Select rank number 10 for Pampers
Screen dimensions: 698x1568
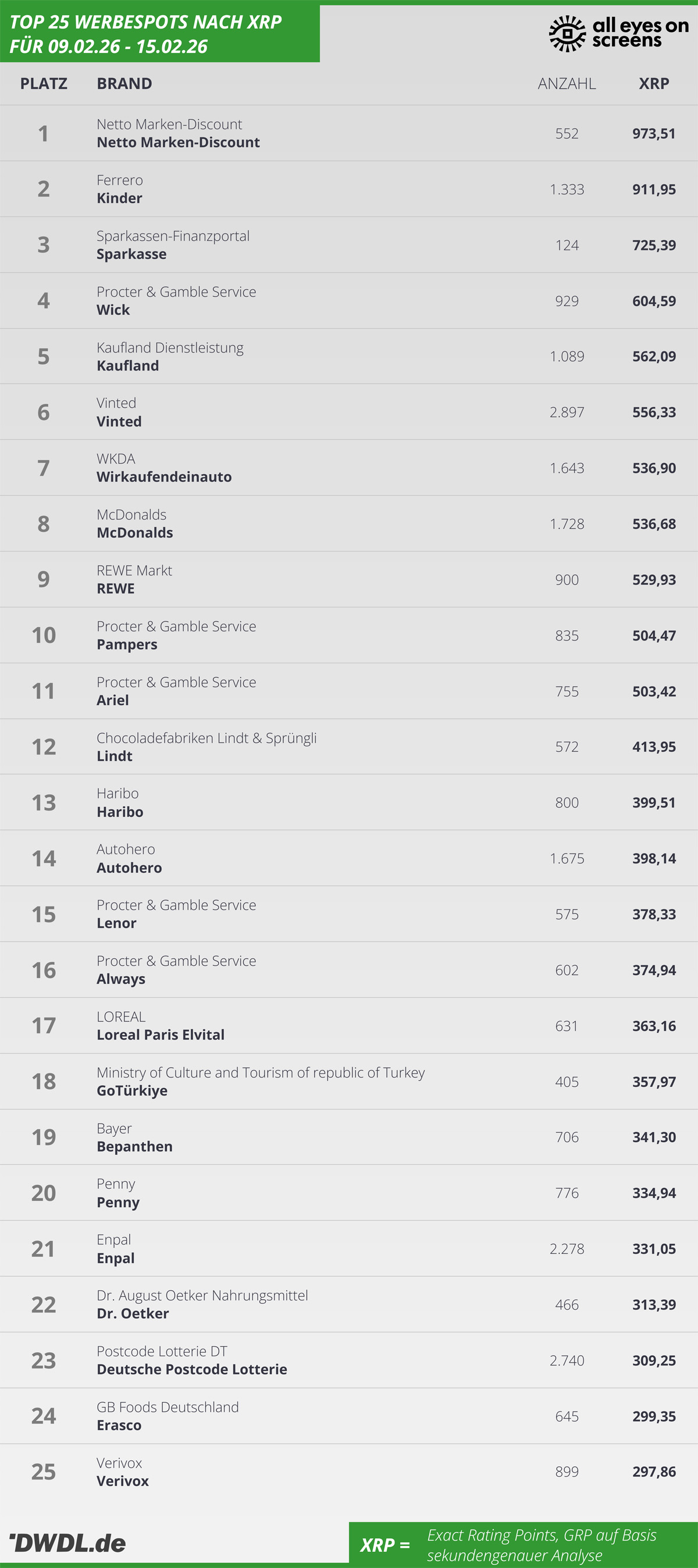click(44, 635)
